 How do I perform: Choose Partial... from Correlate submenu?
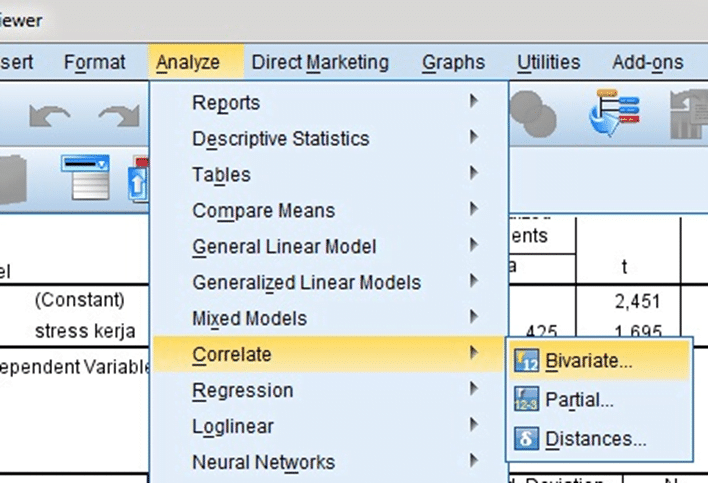[x=600, y=399]
